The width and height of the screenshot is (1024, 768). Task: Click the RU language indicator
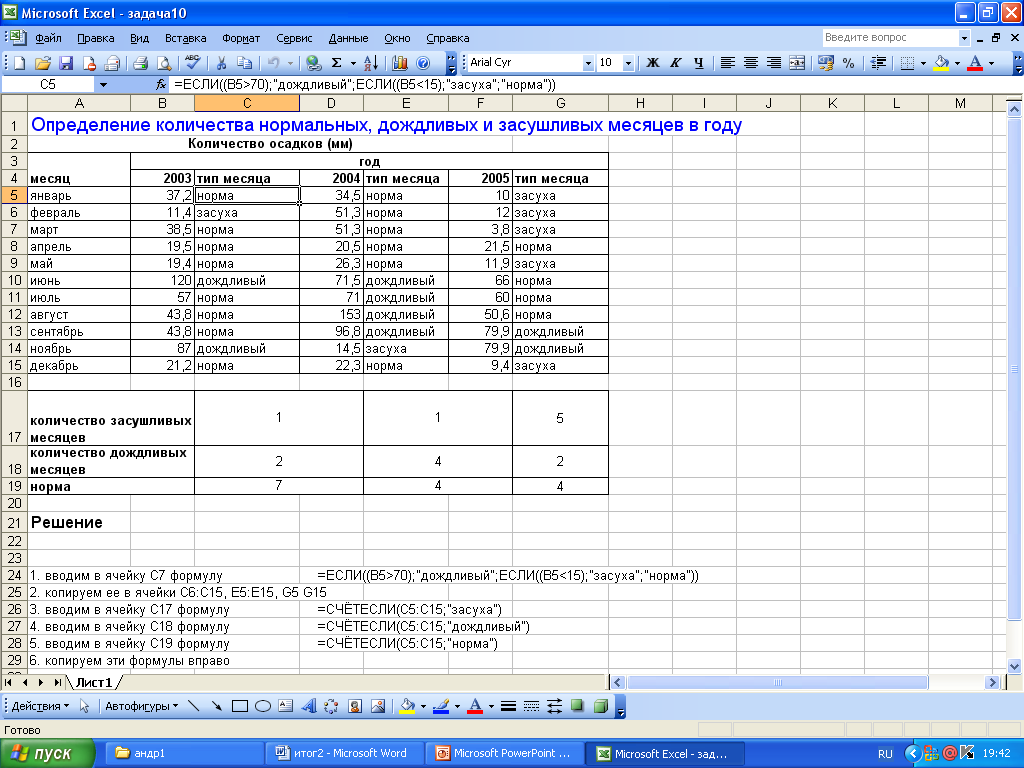(x=885, y=754)
